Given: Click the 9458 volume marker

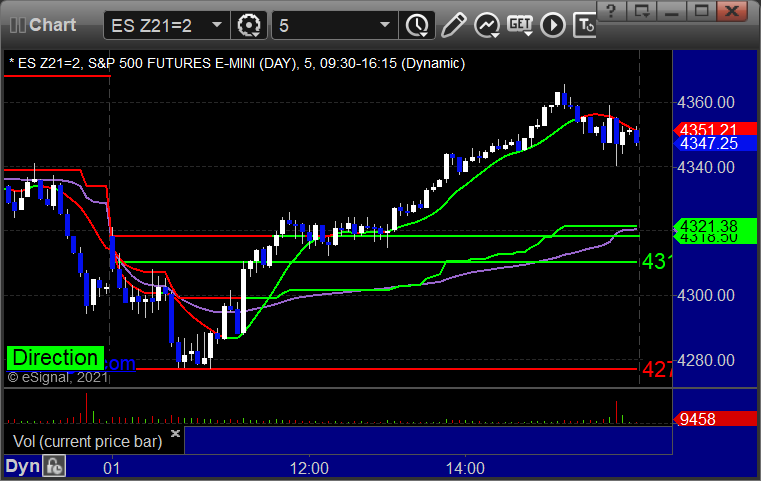Looking at the screenshot, I should tap(715, 419).
